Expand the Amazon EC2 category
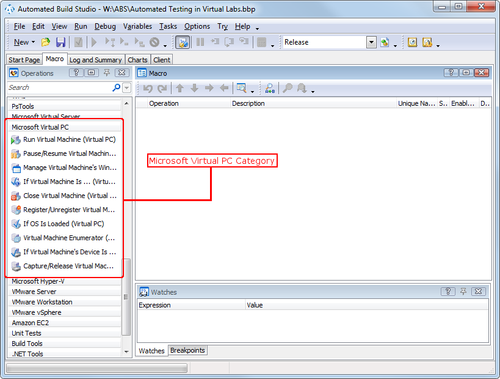Viewport: 500px width, 379px height. coord(64,323)
